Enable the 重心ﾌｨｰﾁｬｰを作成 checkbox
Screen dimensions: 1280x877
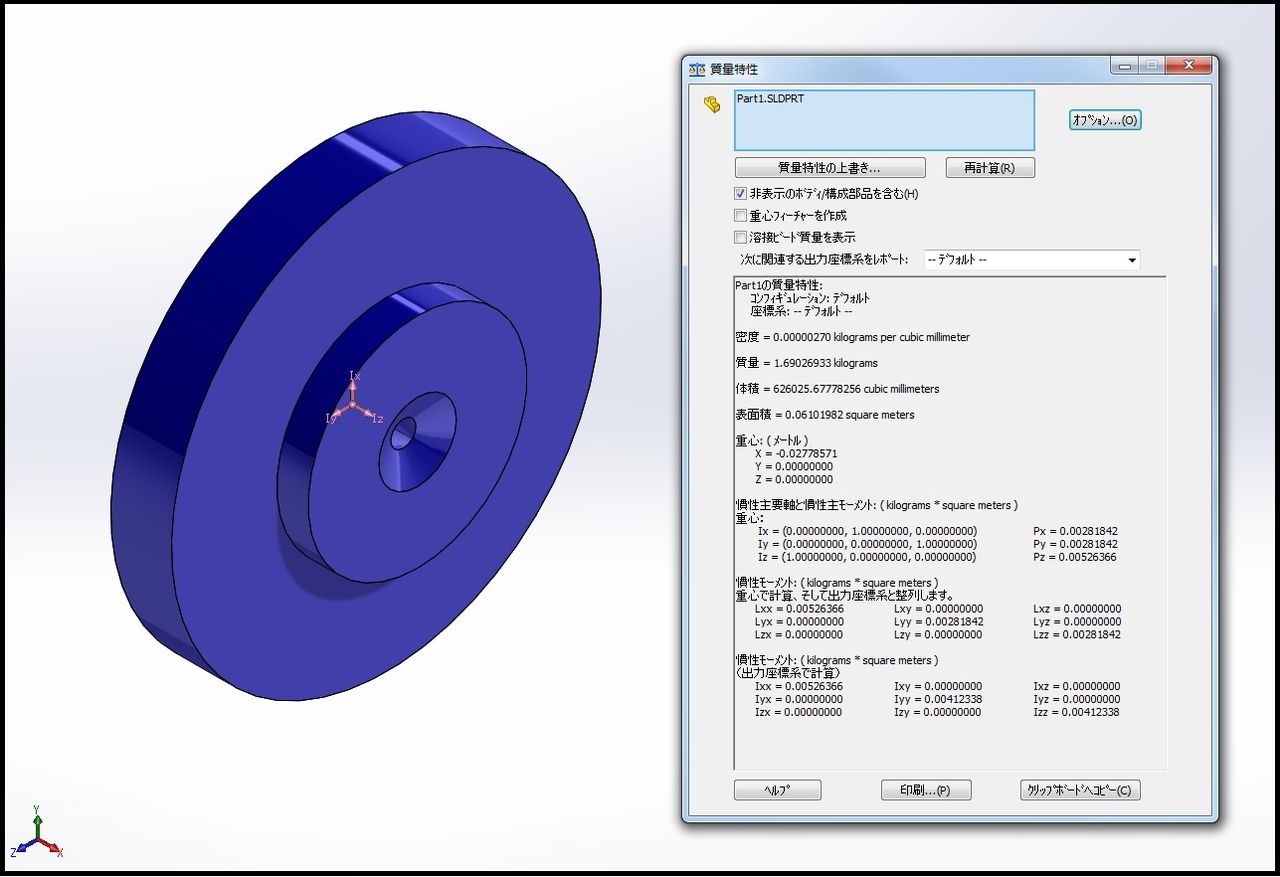(741, 216)
